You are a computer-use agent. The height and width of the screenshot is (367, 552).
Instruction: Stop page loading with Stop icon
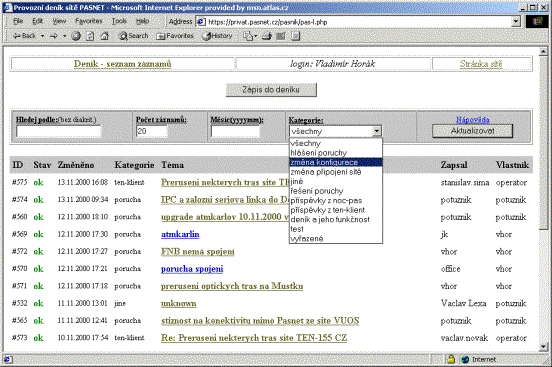click(76, 36)
